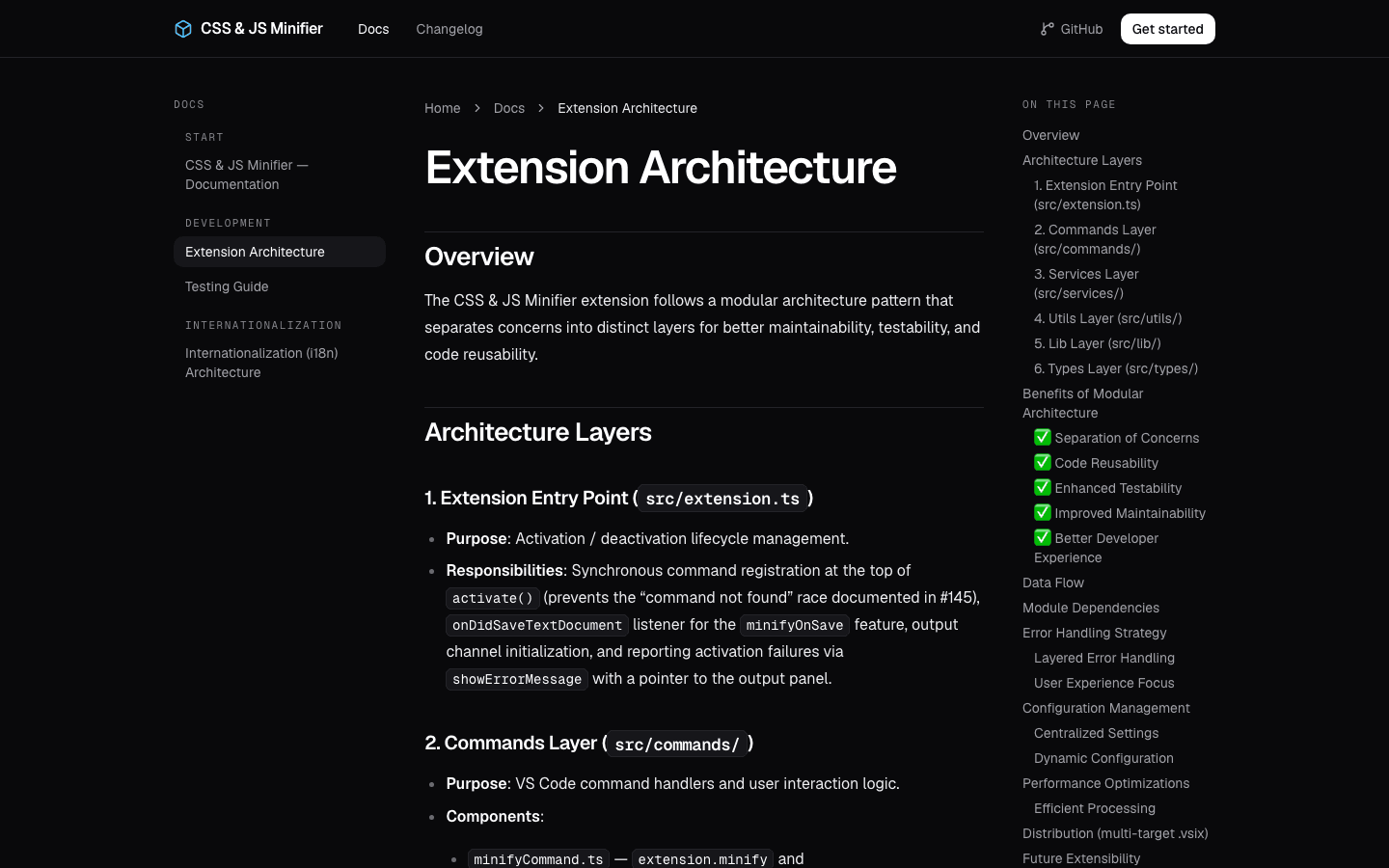Jump to Overview in On This Page
This screenshot has height=868, width=1389.
(1050, 135)
